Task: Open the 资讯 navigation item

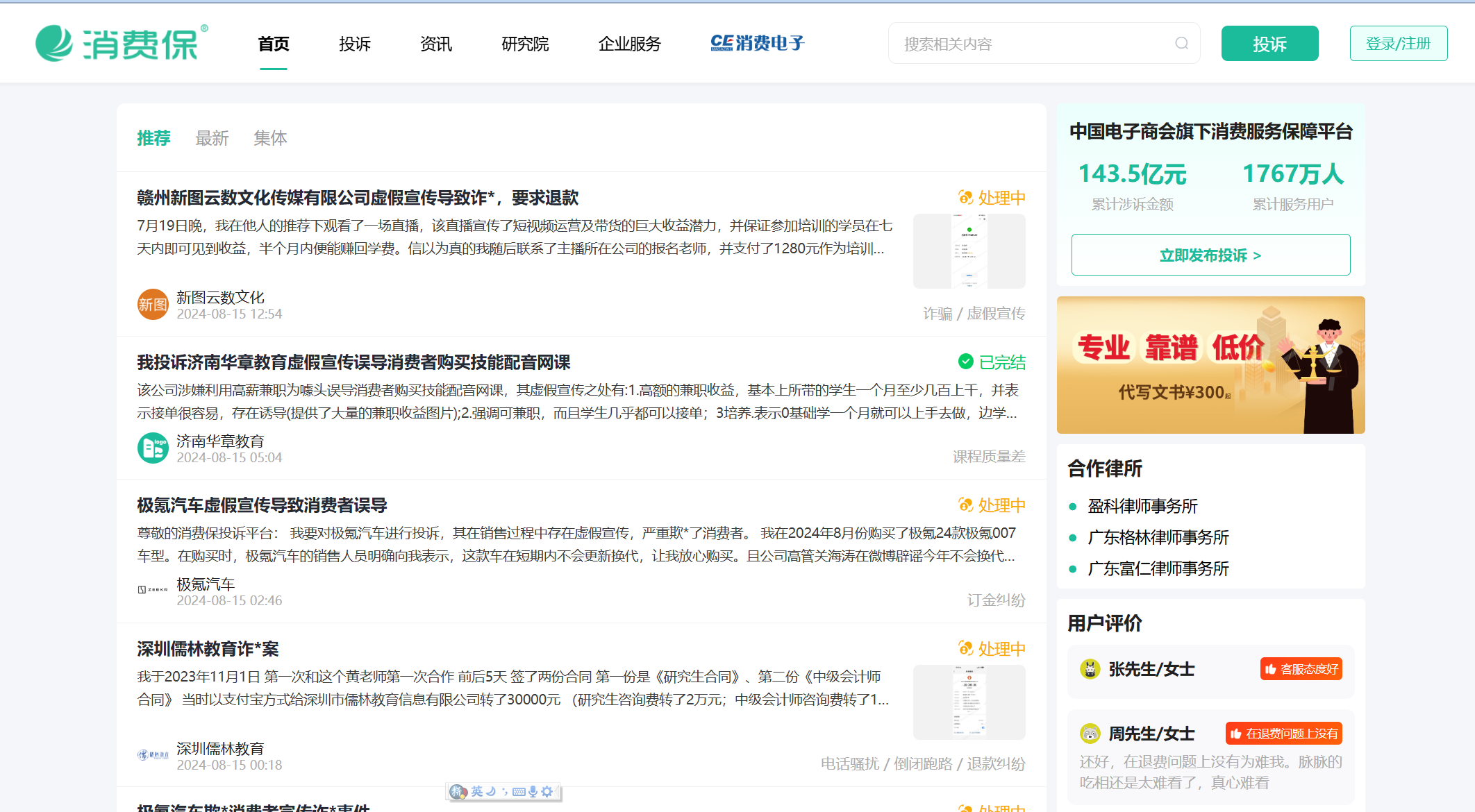Action: coord(436,44)
